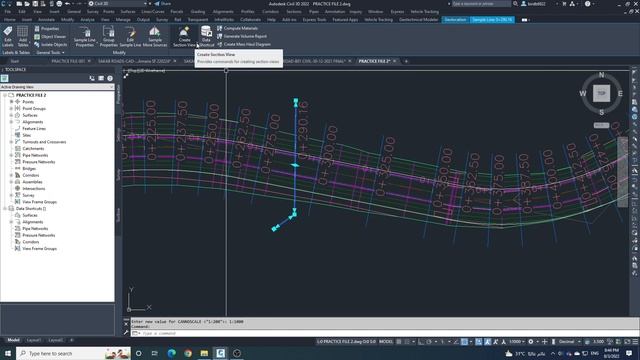Click the new drawing tab plus button

(406, 61)
